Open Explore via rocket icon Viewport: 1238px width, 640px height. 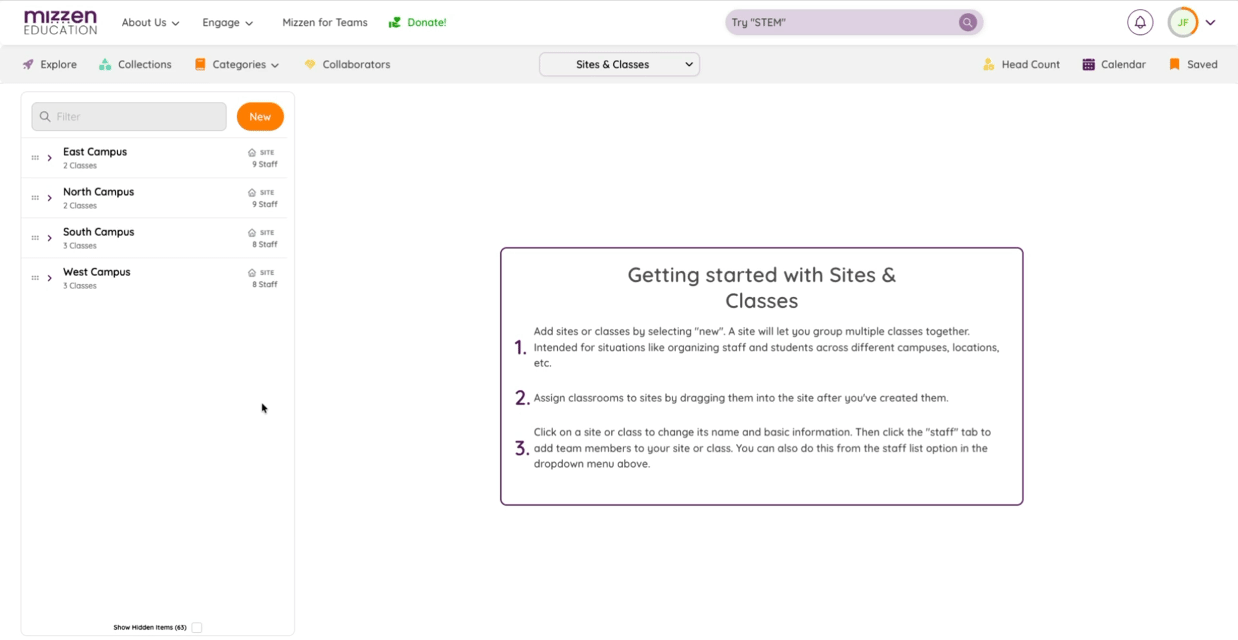(x=28, y=65)
